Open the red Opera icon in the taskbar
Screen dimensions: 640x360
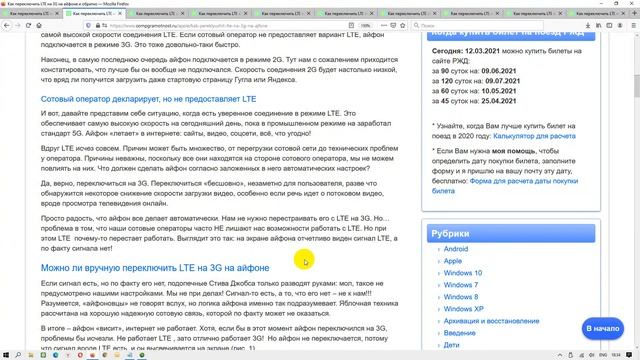coord(80,355)
